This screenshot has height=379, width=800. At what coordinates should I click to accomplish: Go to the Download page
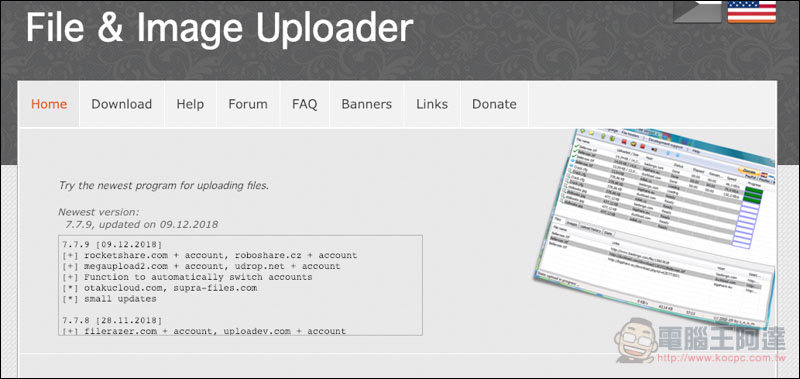coord(121,104)
